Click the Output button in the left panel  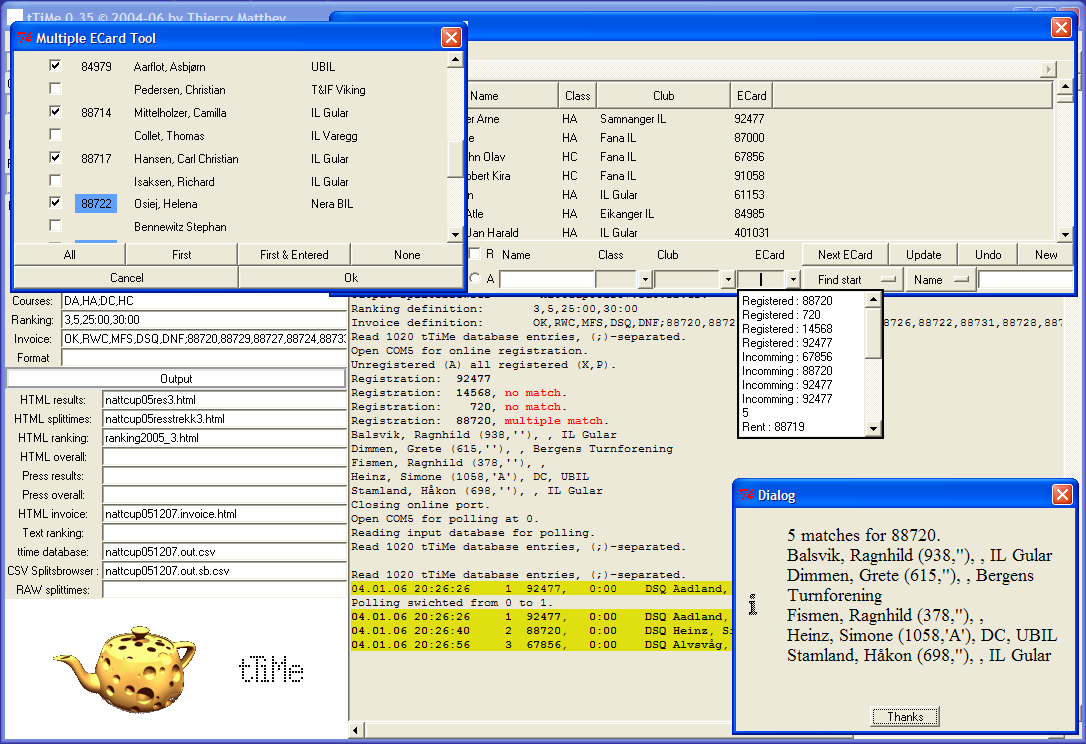[176, 379]
